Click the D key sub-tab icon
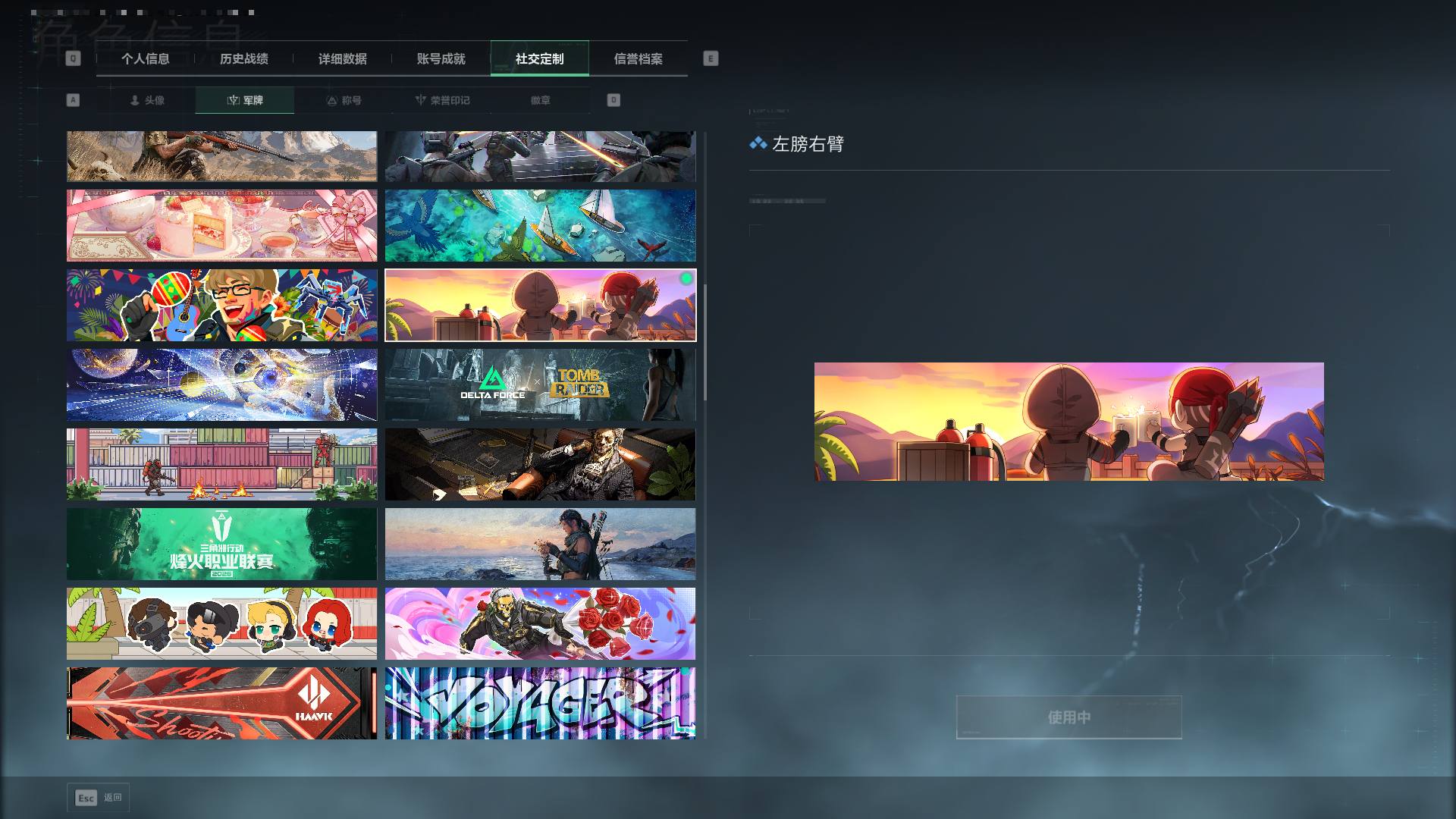This screenshot has height=819, width=1456. (x=613, y=100)
